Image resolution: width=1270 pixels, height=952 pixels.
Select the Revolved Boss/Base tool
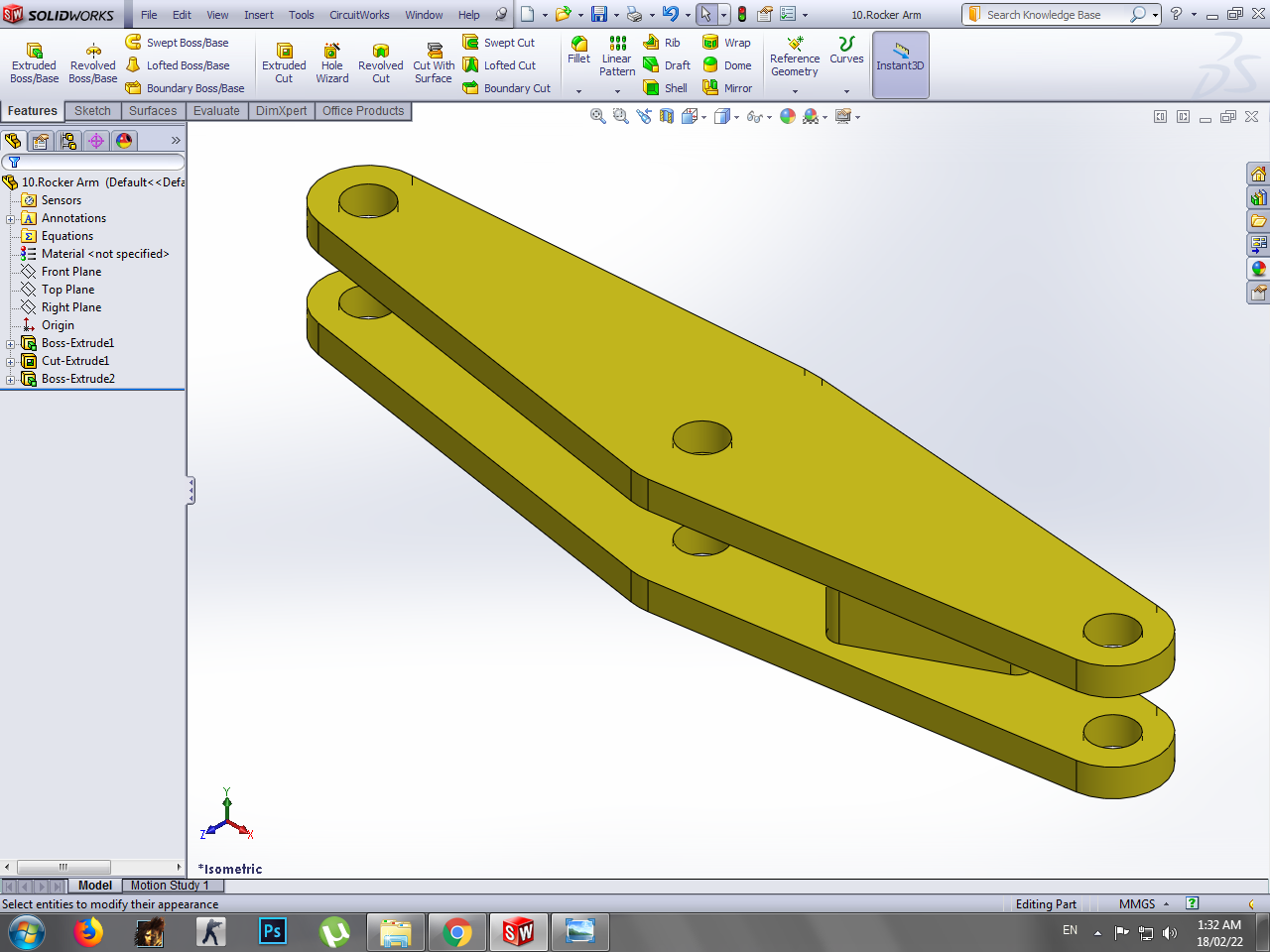pyautogui.click(x=92, y=63)
